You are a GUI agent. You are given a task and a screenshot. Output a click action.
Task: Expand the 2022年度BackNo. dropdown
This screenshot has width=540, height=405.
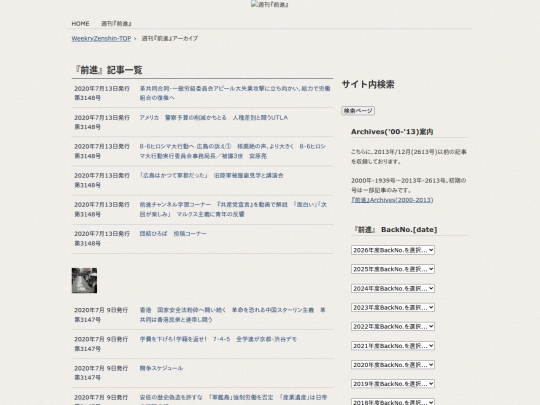click(x=393, y=326)
